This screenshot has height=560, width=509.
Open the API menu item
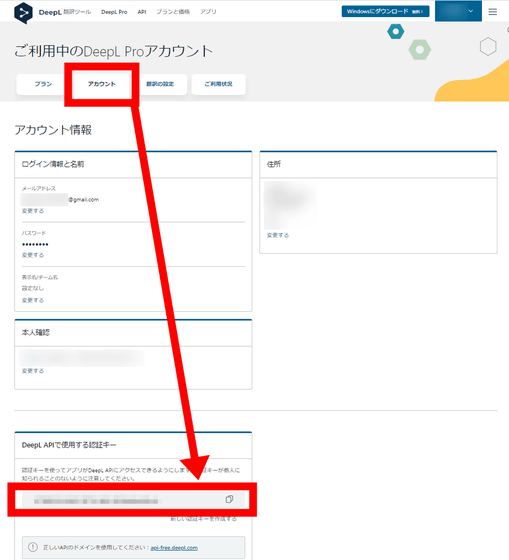[142, 12]
